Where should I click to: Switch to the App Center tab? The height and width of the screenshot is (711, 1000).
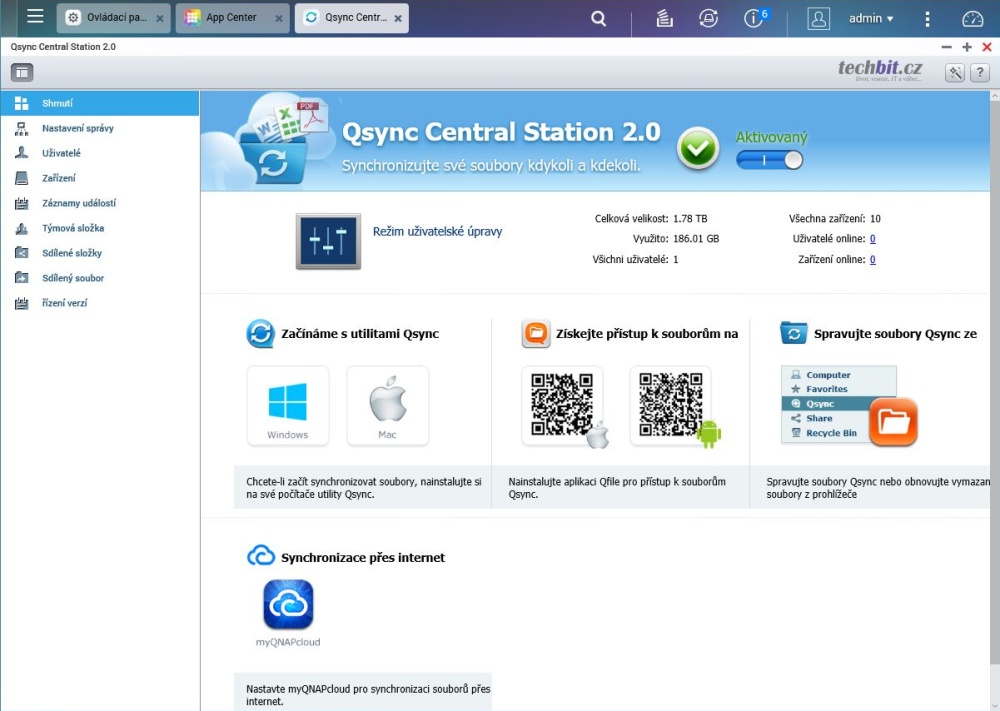click(x=231, y=18)
